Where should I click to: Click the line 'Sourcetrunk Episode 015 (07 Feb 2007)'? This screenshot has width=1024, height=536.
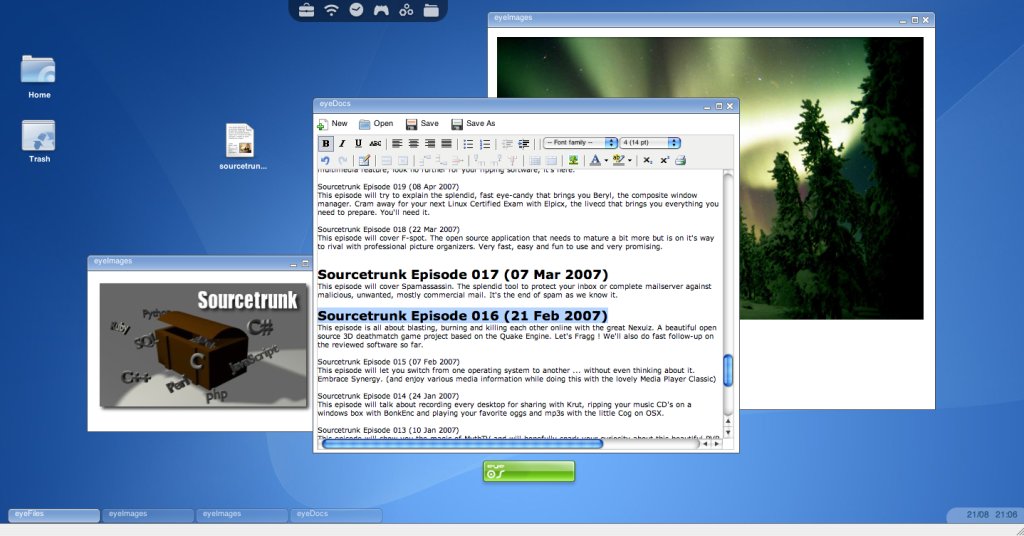388,362
